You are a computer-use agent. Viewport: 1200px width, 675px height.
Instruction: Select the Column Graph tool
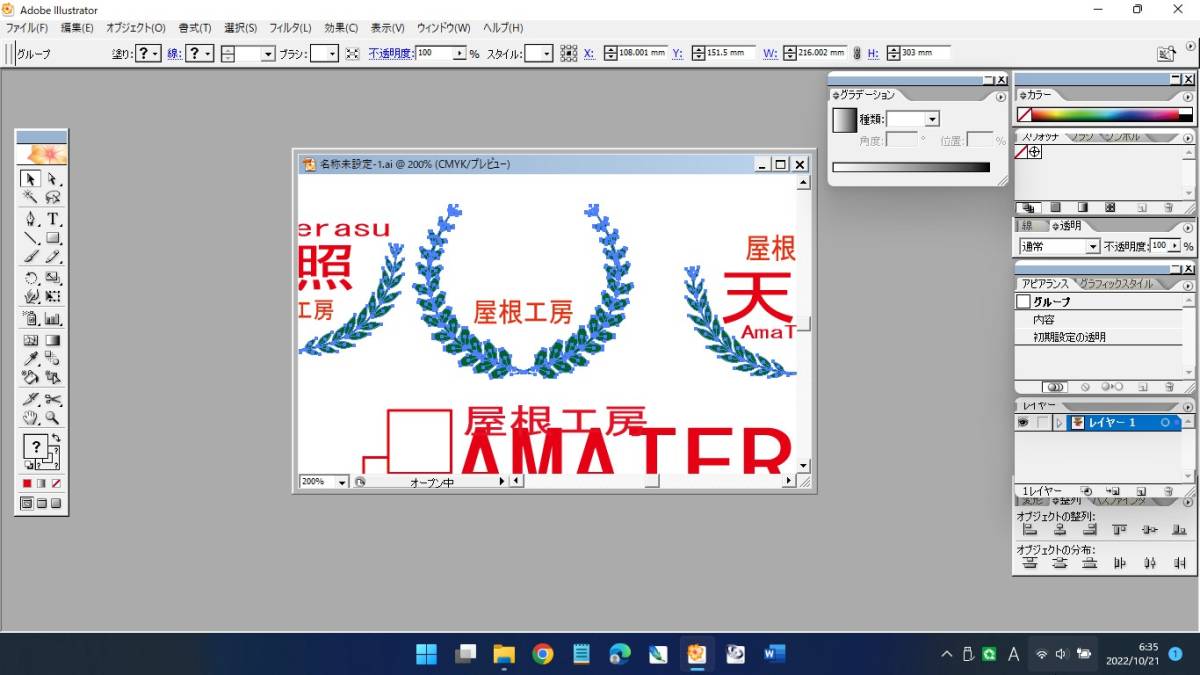click(53, 319)
